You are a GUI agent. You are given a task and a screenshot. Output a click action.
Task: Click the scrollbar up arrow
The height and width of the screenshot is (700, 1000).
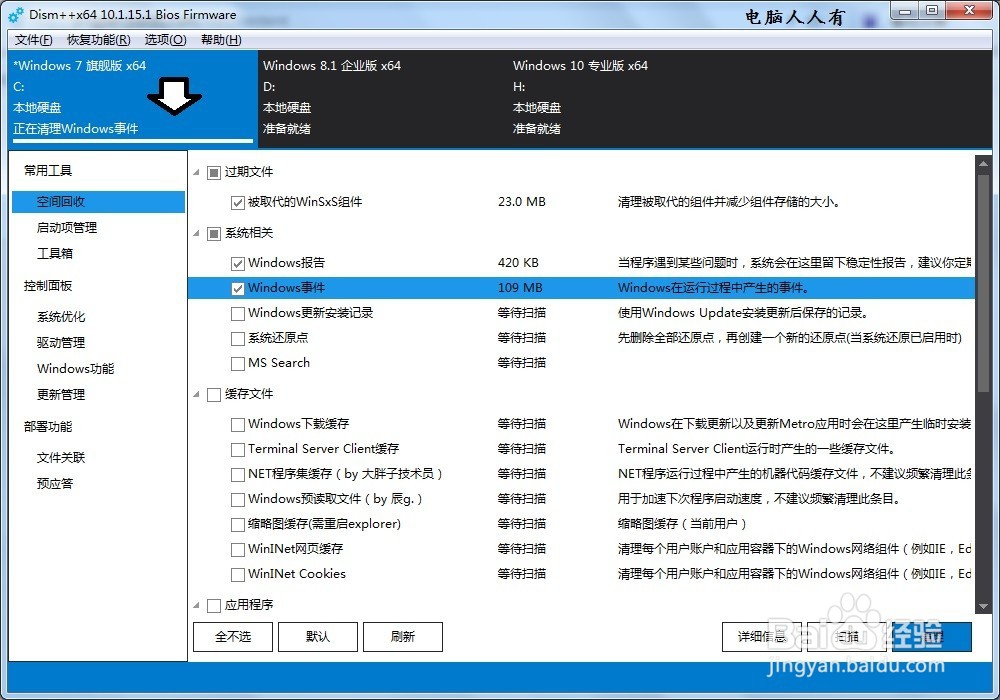coord(983,163)
